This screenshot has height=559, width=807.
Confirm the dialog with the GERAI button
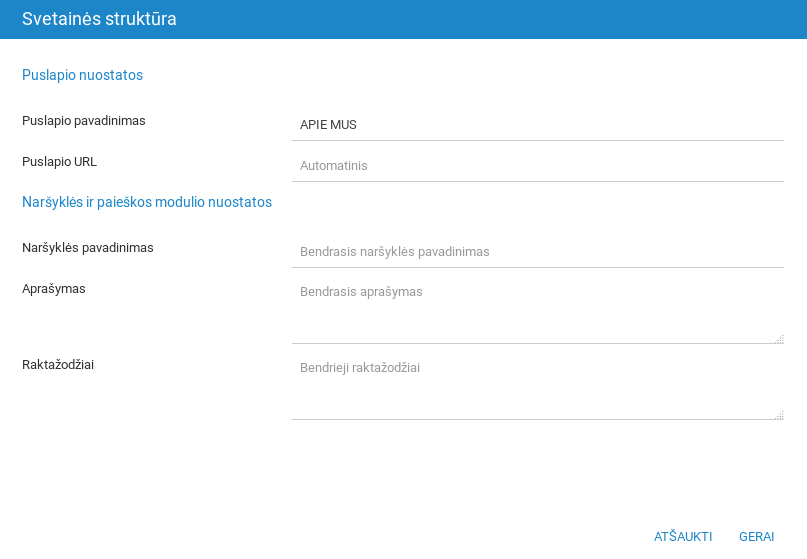pos(756,537)
